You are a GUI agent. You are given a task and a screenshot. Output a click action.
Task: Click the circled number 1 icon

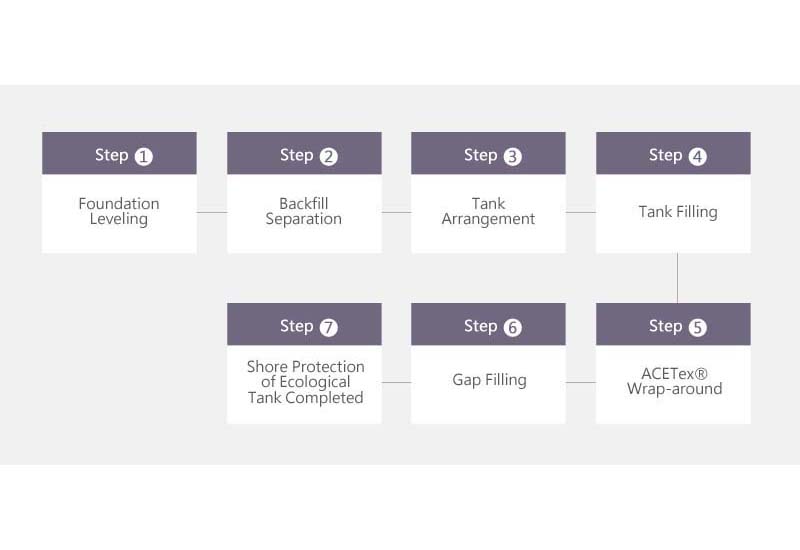pyautogui.click(x=143, y=156)
